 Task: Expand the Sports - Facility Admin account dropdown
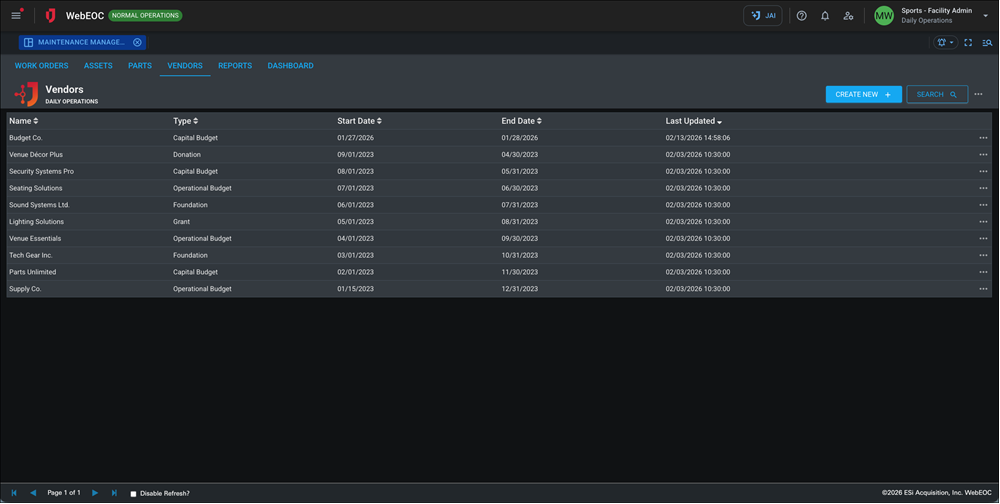pos(985,16)
